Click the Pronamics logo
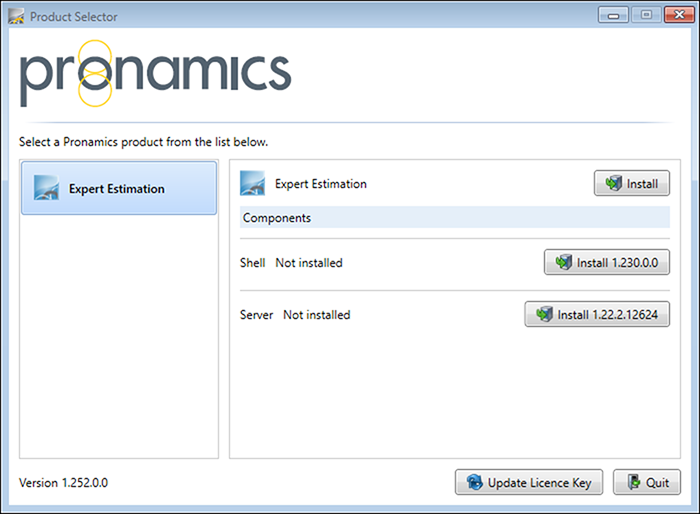The image size is (700, 514). (155, 73)
